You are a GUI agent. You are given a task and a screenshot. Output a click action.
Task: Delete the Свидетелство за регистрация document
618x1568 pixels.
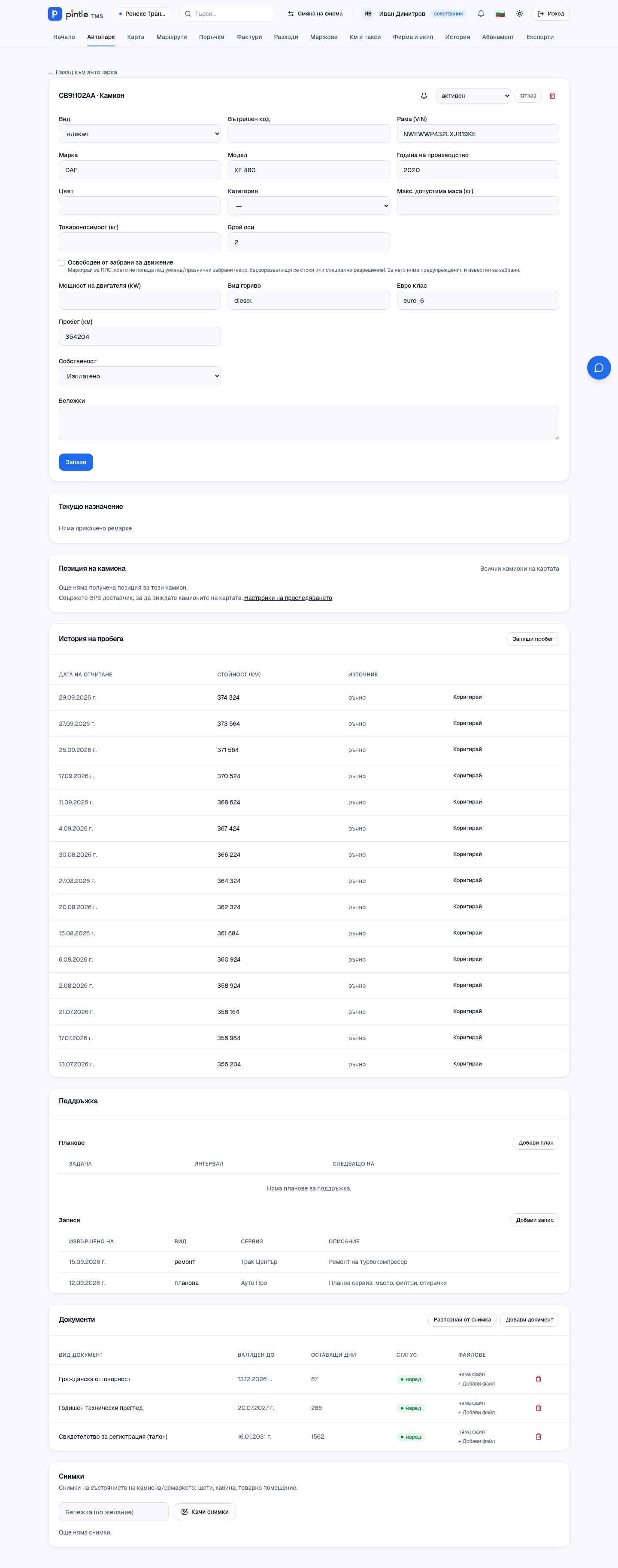(x=538, y=1436)
